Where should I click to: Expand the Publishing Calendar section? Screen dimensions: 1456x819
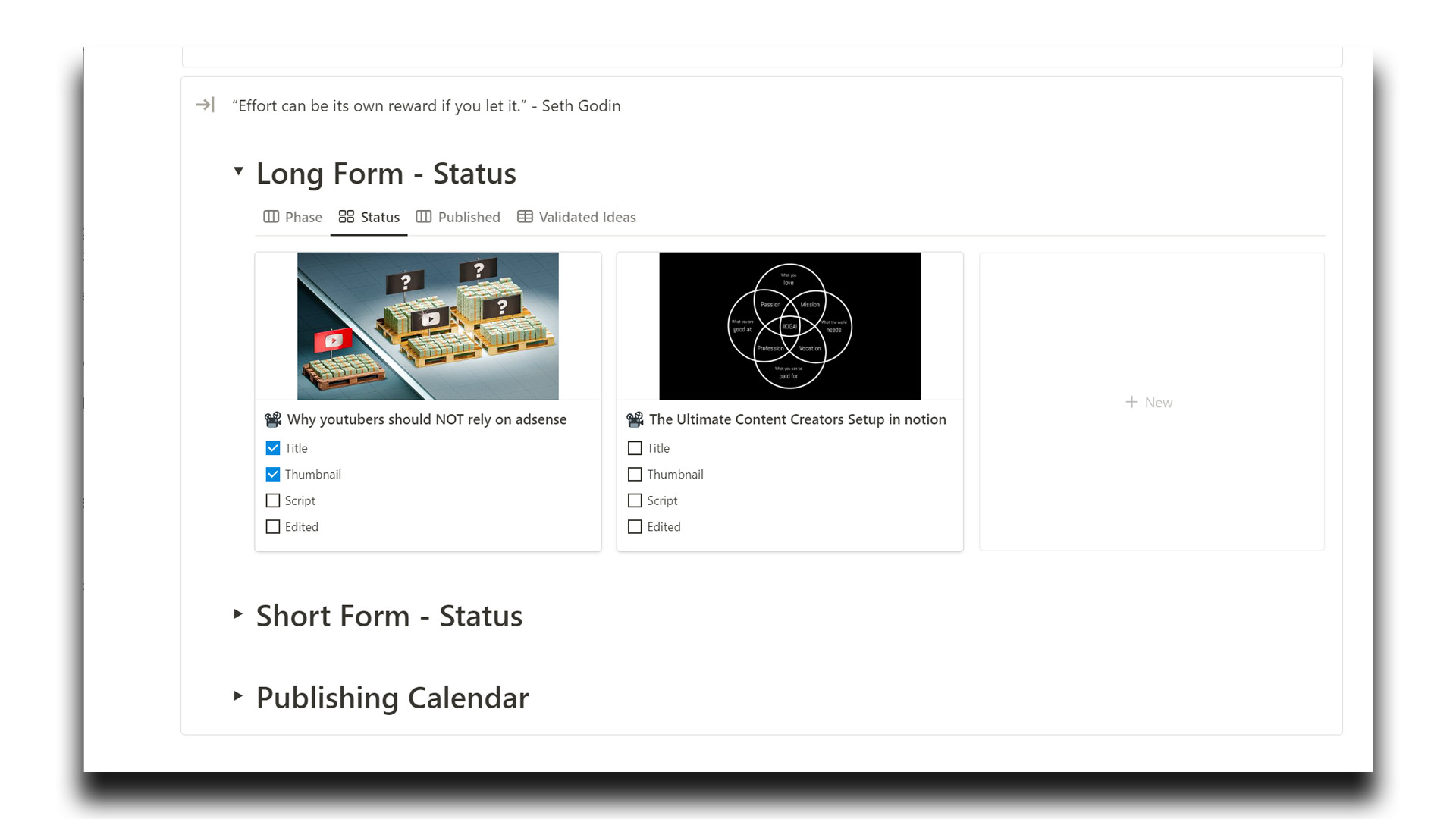click(x=238, y=695)
